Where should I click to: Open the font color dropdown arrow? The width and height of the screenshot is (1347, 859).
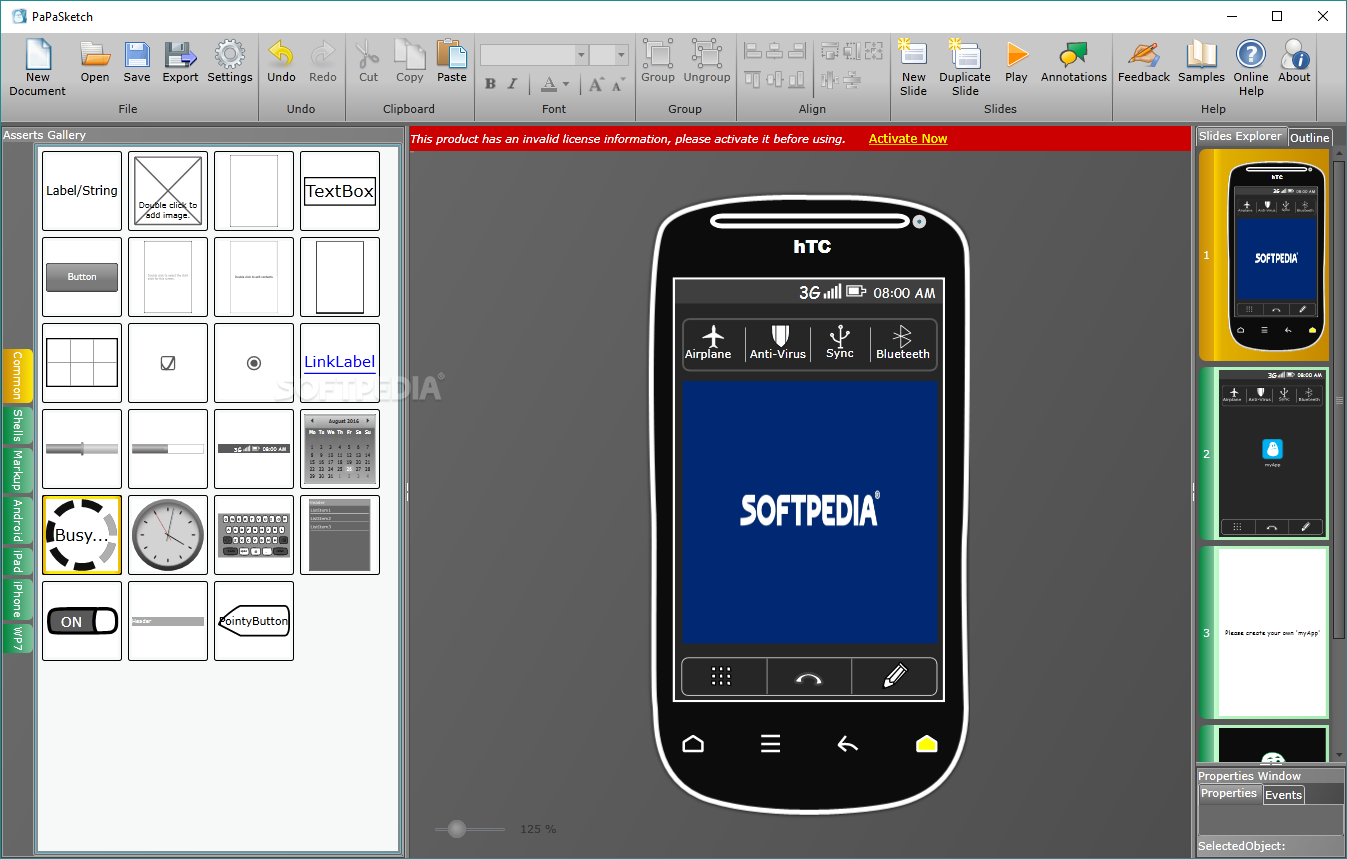[566, 85]
